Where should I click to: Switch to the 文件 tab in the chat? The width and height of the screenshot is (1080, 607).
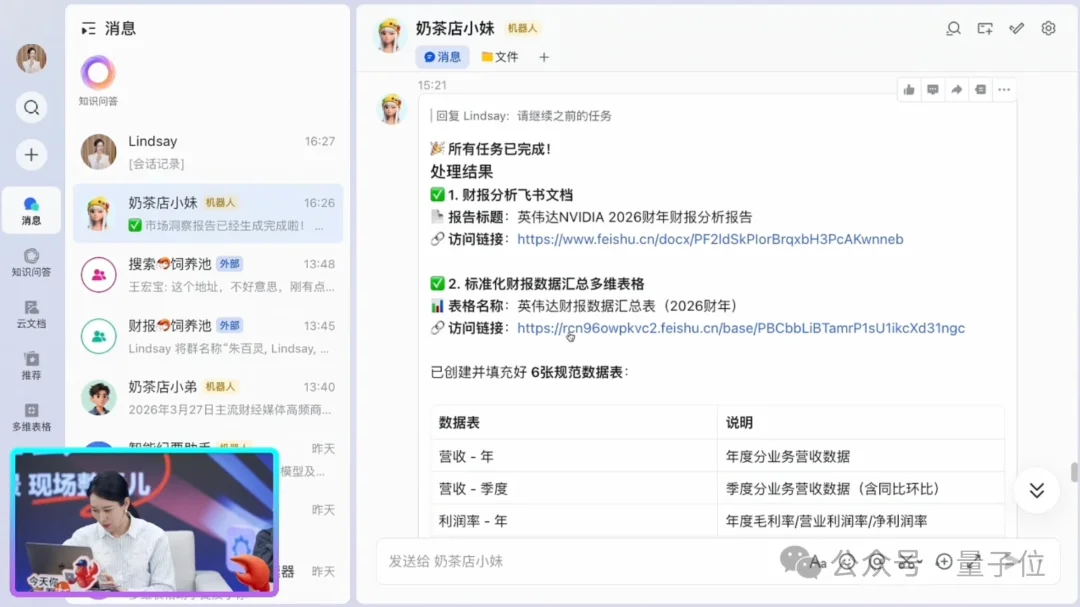point(500,57)
